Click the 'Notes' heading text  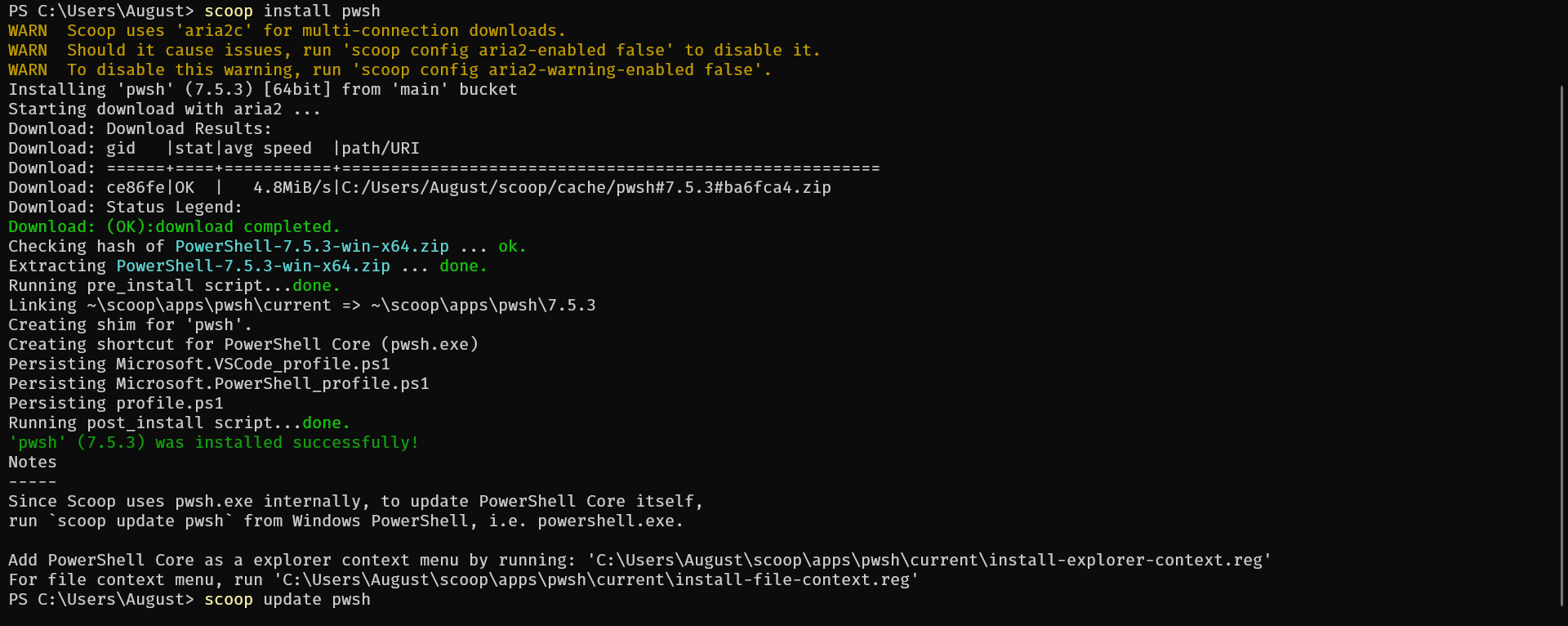pyautogui.click(x=33, y=463)
